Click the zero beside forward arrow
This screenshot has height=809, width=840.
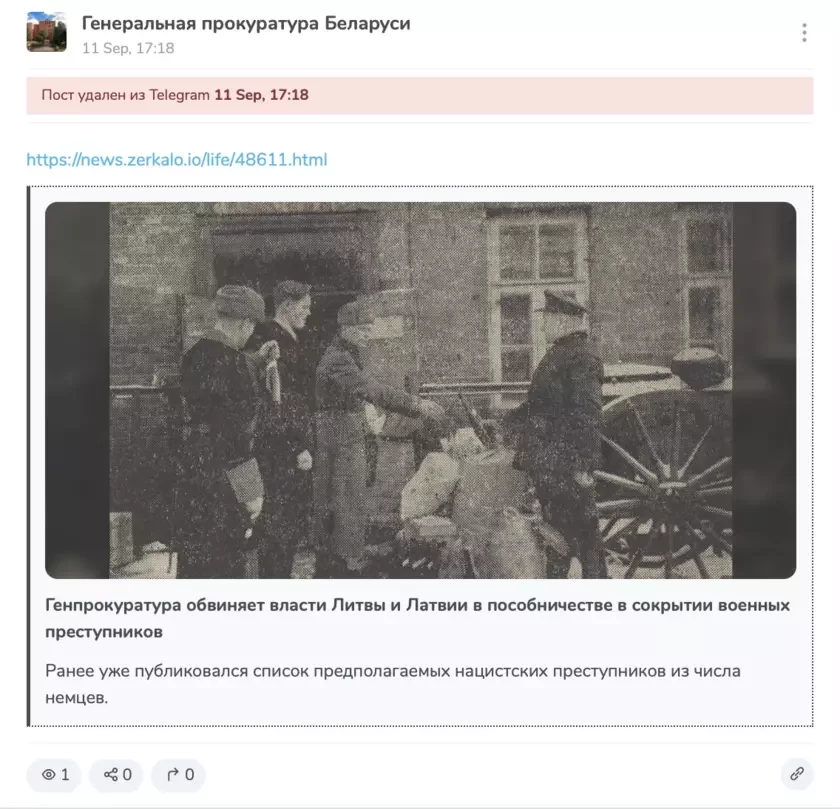[189, 774]
